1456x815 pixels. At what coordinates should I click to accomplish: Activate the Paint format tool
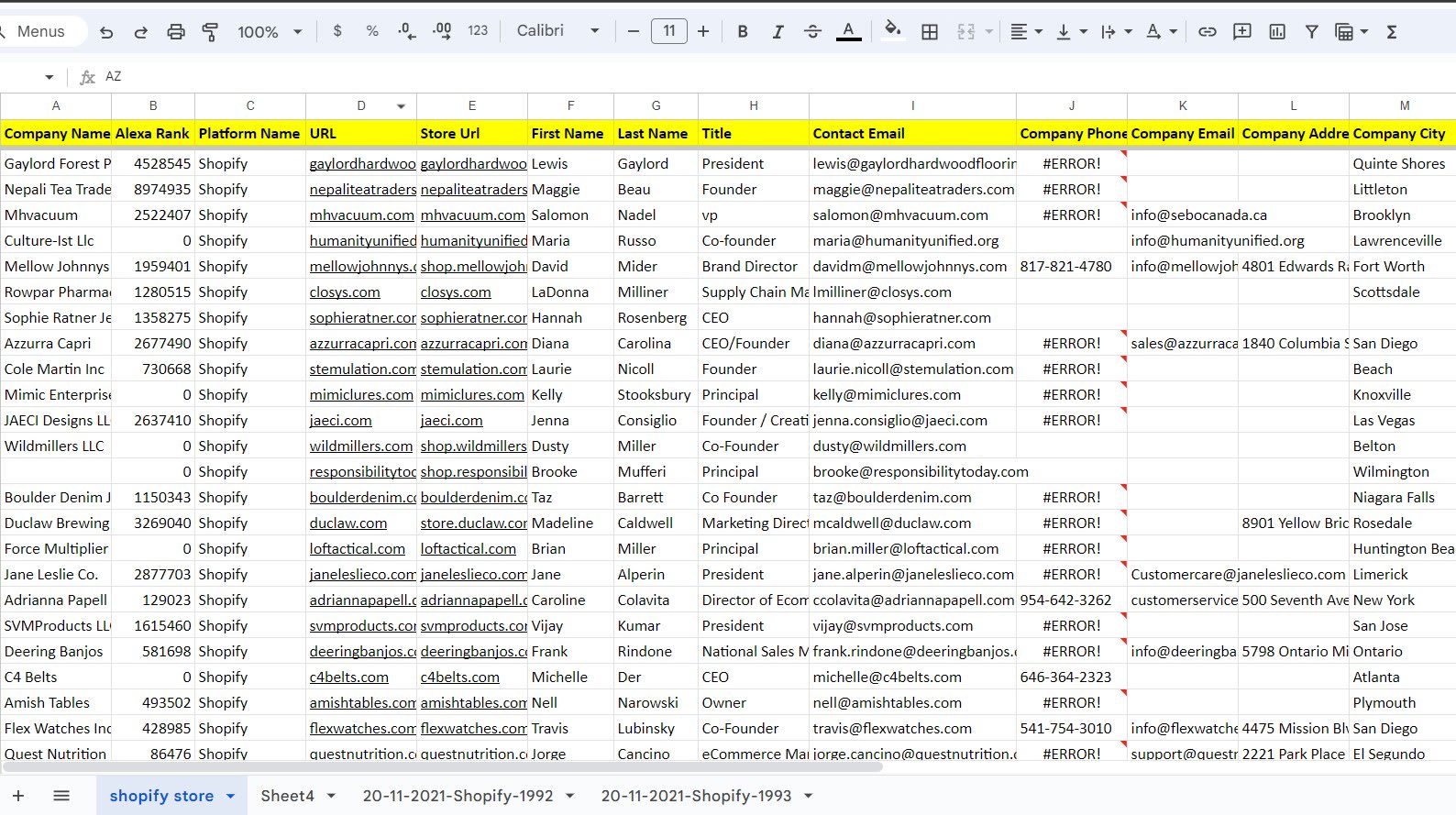point(210,31)
